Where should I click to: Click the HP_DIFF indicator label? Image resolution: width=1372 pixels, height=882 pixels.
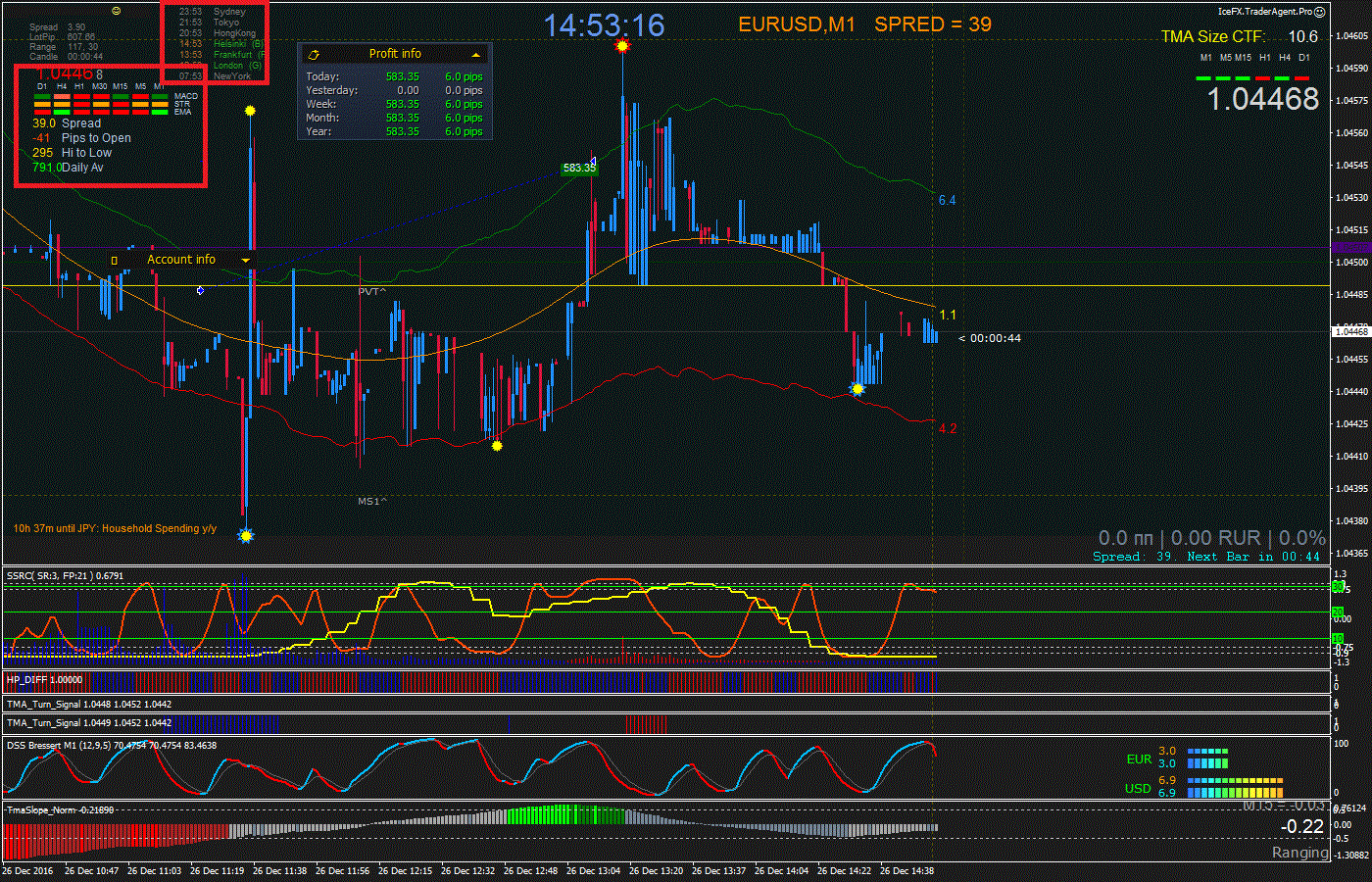44,679
